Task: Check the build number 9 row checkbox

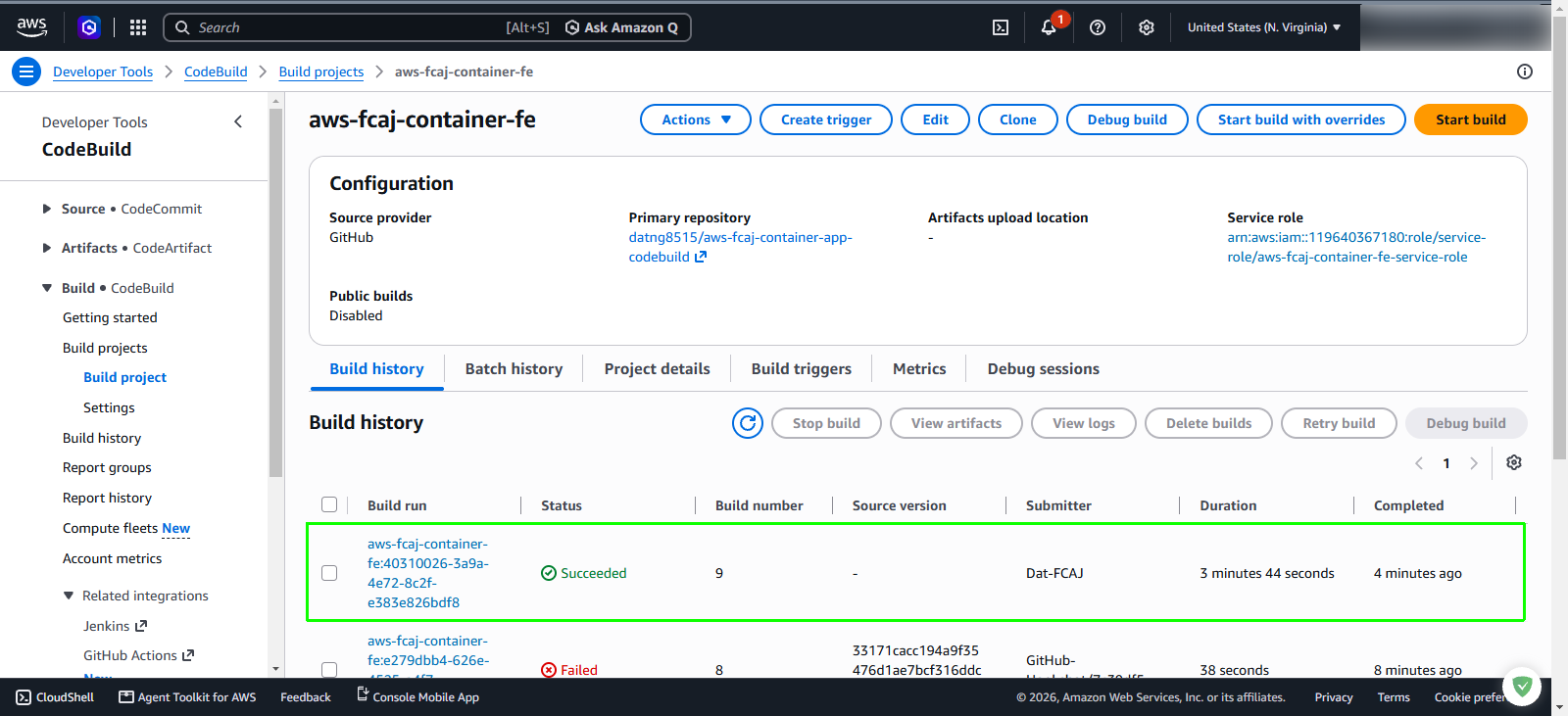Action: tap(329, 573)
